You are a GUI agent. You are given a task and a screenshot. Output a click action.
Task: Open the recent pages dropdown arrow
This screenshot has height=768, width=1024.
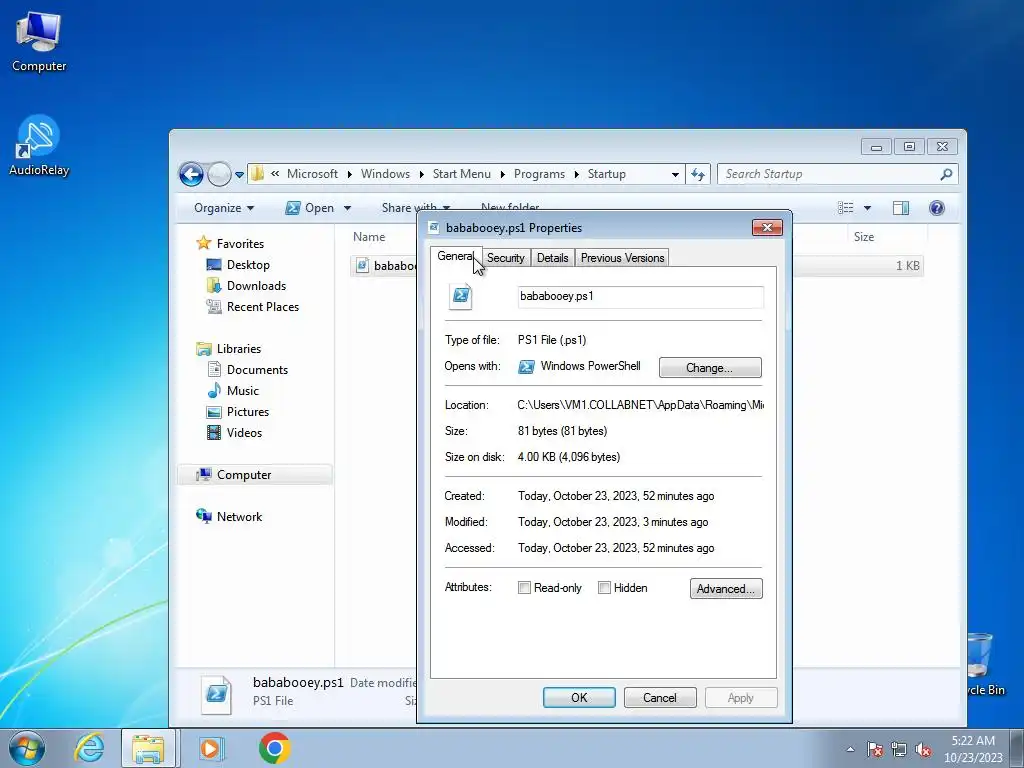239,175
